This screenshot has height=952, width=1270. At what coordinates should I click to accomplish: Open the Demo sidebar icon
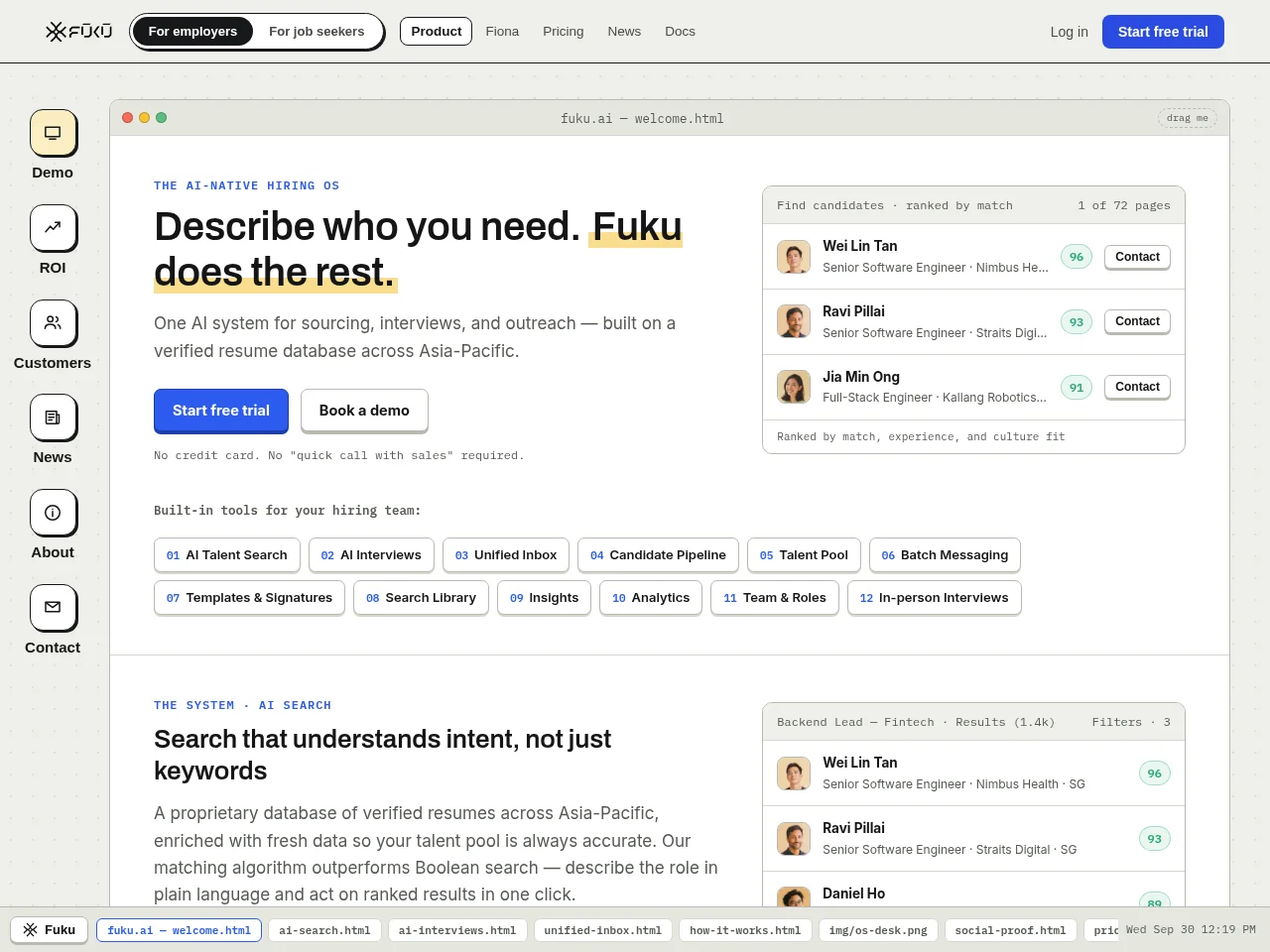coord(53,133)
